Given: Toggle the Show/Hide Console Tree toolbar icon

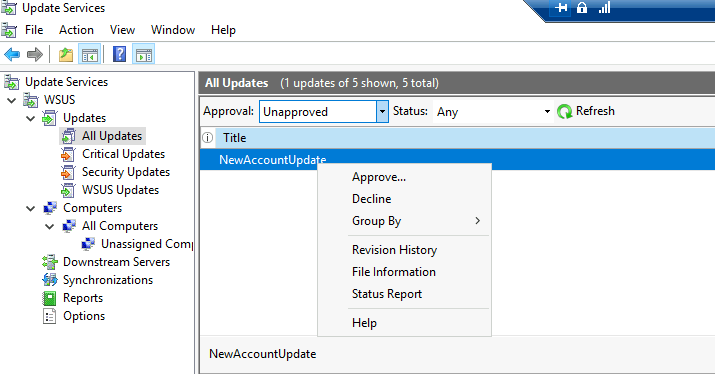Looking at the screenshot, I should point(89,55).
